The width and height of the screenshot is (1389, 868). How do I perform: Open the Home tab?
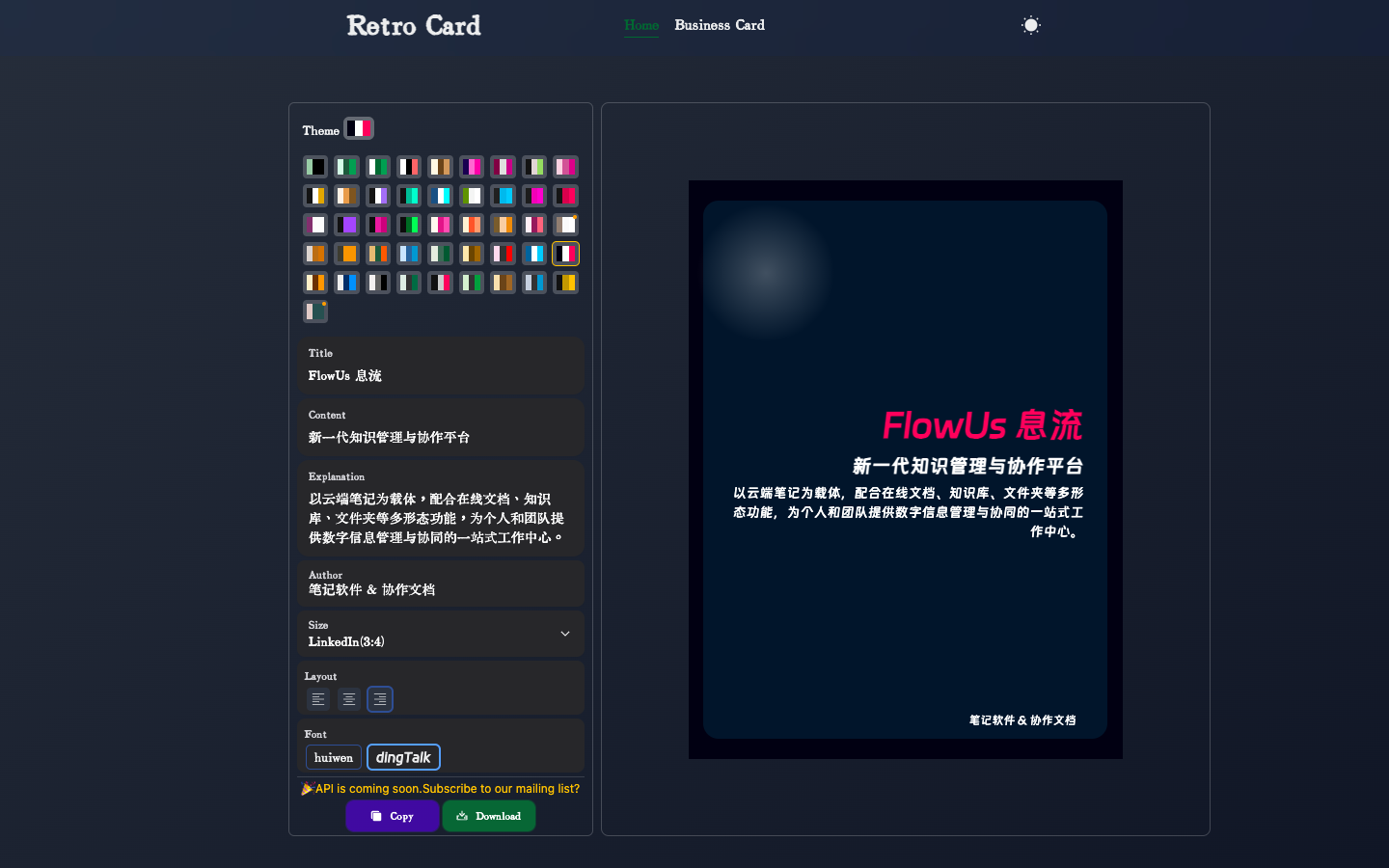coord(641,25)
